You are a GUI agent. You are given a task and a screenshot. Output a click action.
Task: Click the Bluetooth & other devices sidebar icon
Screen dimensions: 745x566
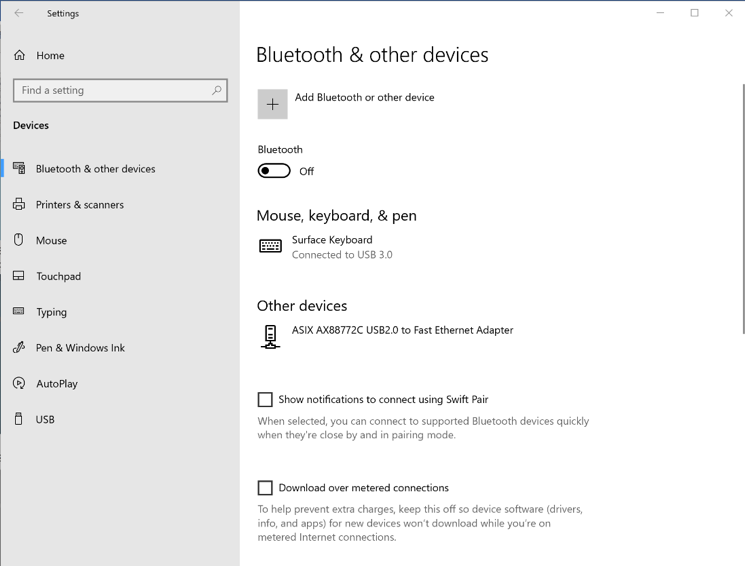(19, 168)
